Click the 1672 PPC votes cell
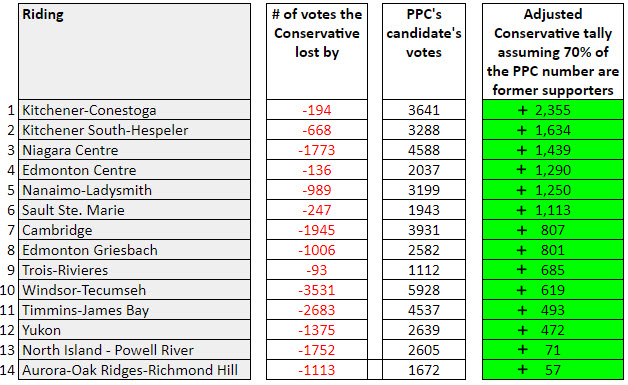The image size is (628, 385). (x=424, y=370)
